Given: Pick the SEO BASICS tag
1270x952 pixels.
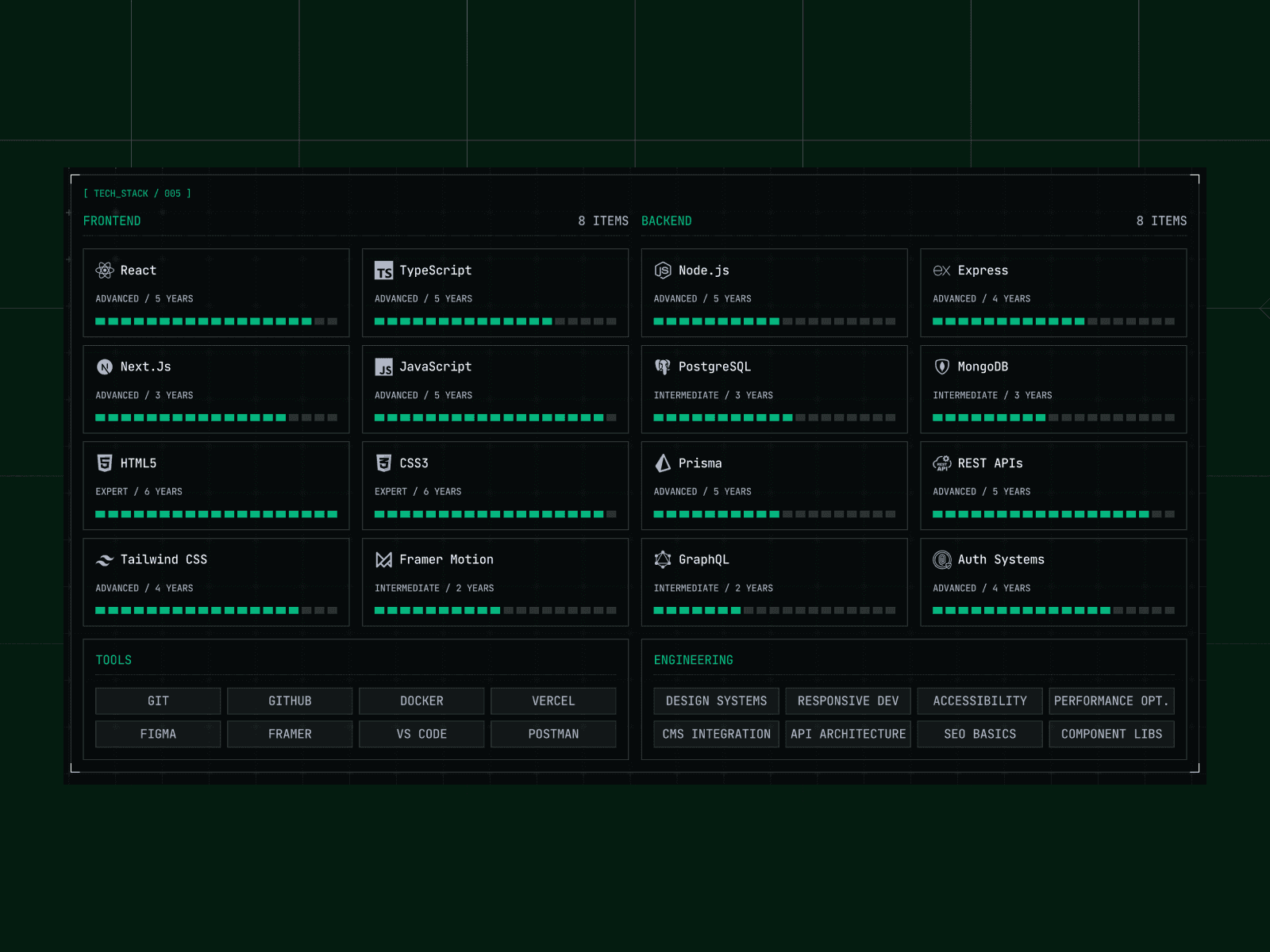Looking at the screenshot, I should pyautogui.click(x=979, y=735).
